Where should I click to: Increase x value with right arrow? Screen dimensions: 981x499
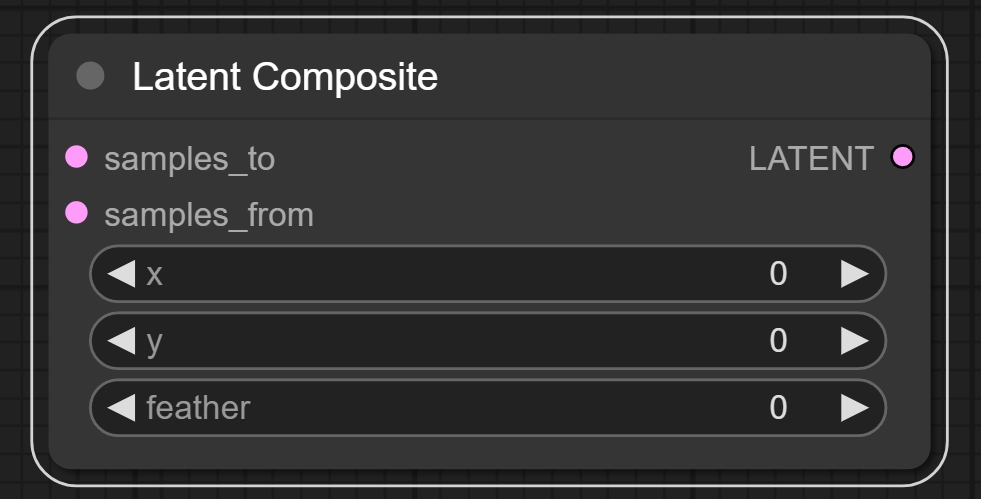click(854, 274)
